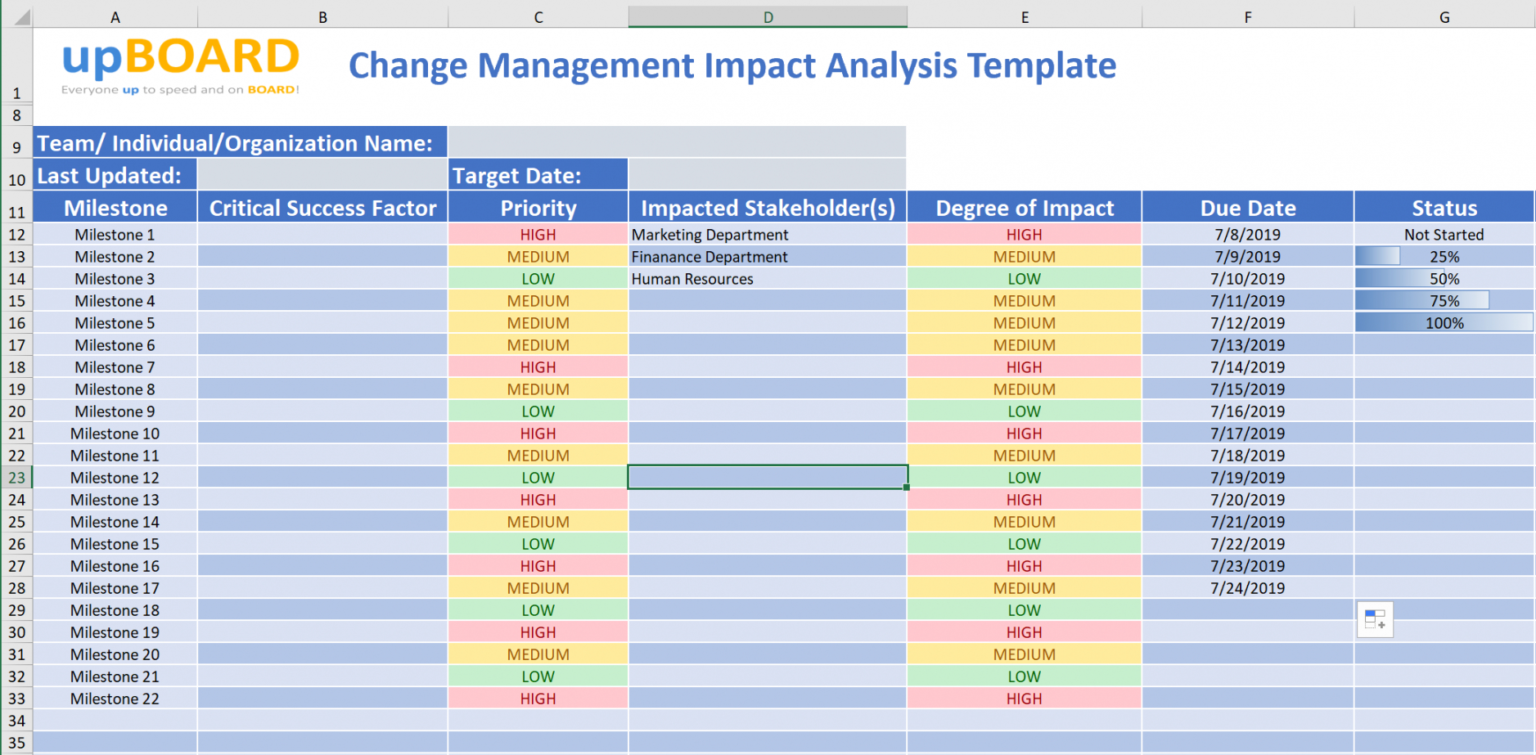Click the Change Management Impact Analysis title
The image size is (1536, 755).
(731, 65)
